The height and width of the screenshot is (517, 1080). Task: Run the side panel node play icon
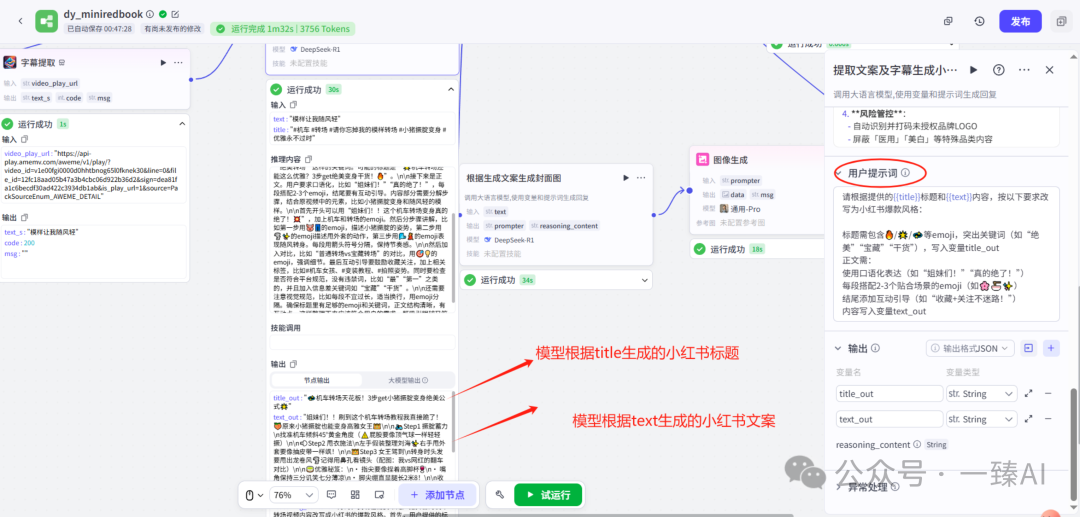click(974, 70)
